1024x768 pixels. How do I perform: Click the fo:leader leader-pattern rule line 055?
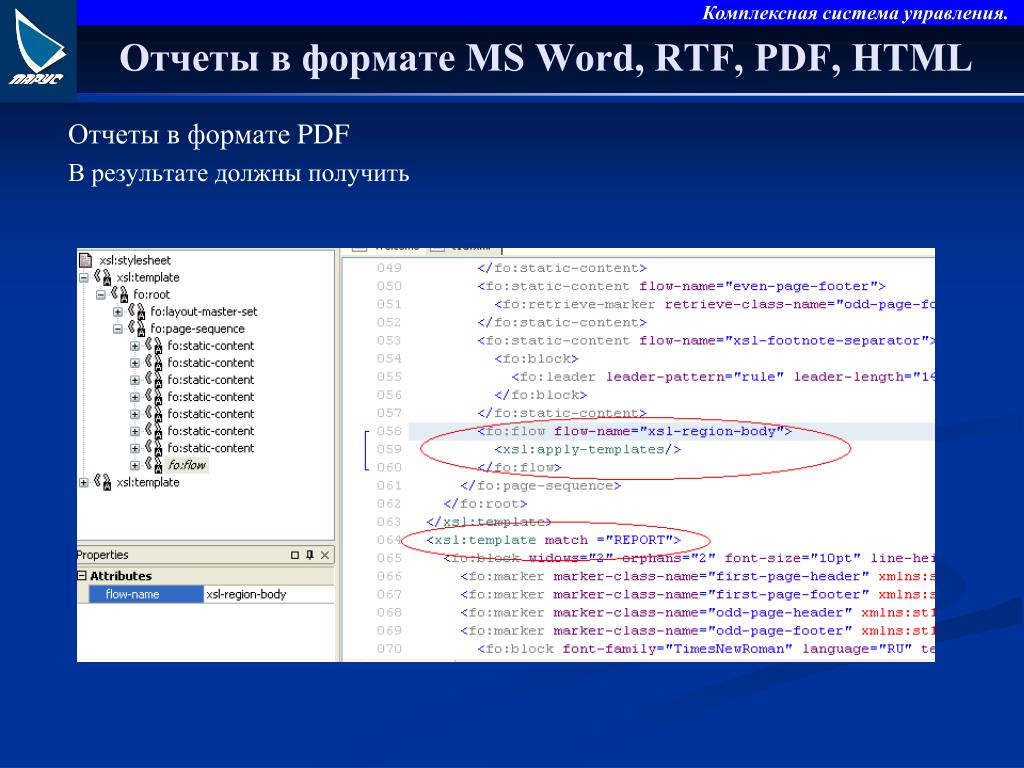[x=723, y=377]
